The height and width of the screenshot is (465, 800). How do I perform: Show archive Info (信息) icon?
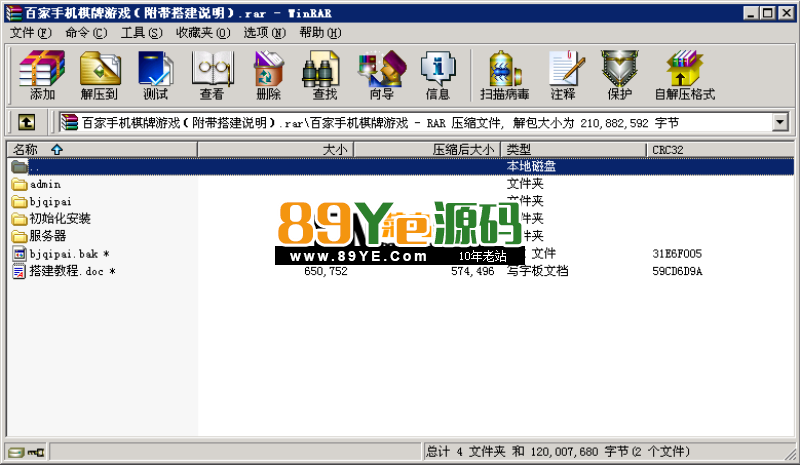click(438, 75)
